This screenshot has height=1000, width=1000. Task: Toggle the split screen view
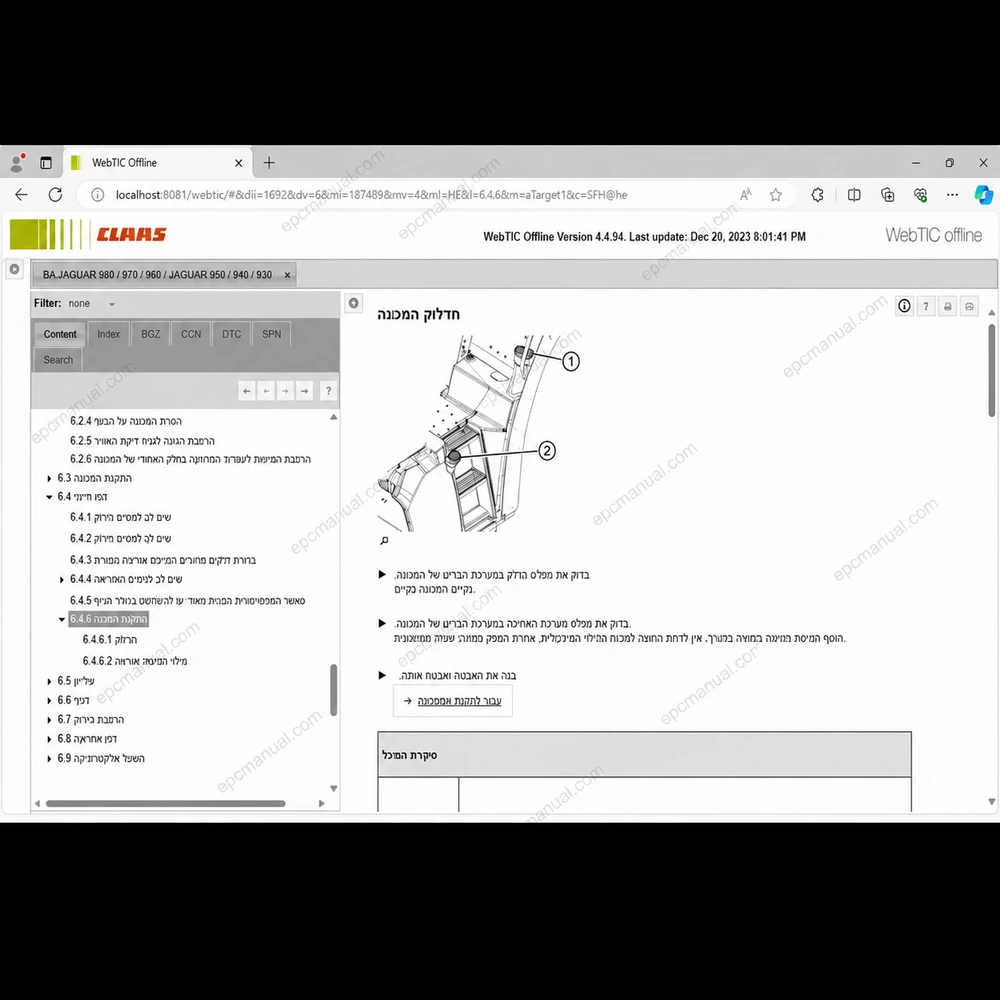pyautogui.click(x=854, y=195)
